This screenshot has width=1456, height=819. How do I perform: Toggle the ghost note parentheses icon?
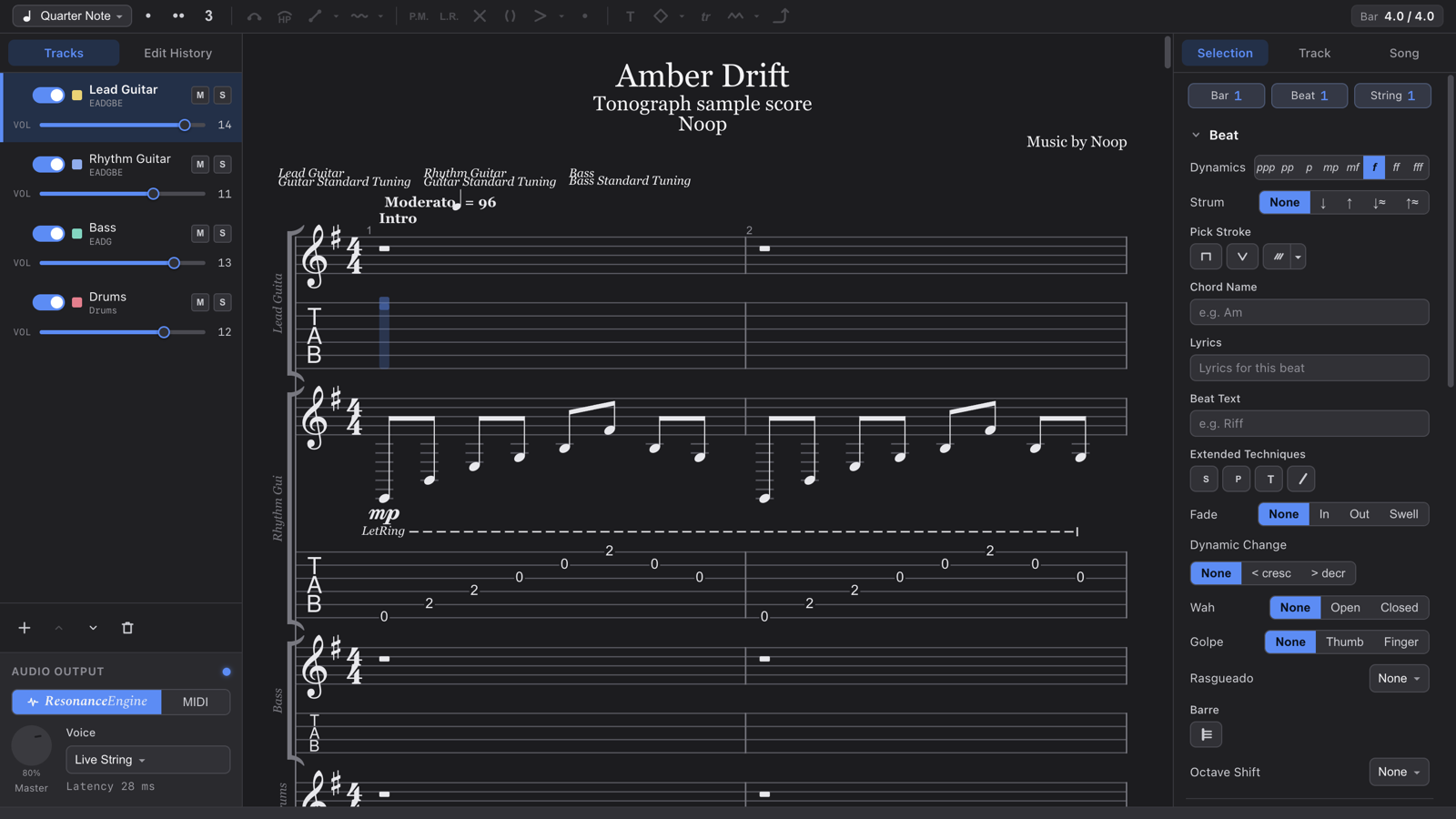[x=510, y=16]
